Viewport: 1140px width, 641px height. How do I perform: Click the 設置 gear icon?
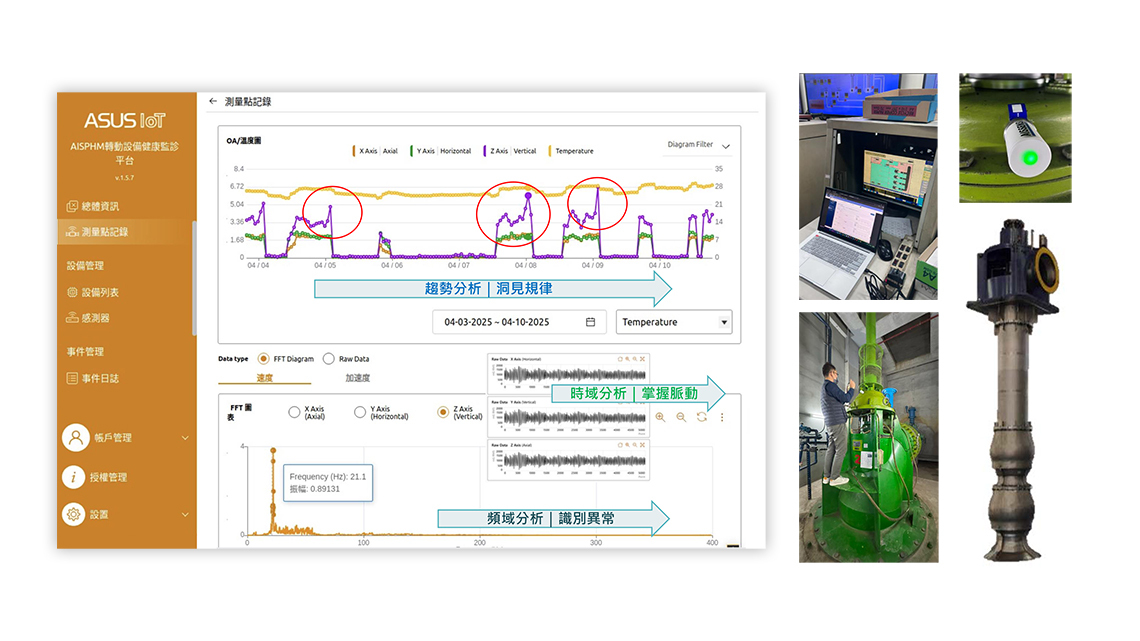point(74,514)
